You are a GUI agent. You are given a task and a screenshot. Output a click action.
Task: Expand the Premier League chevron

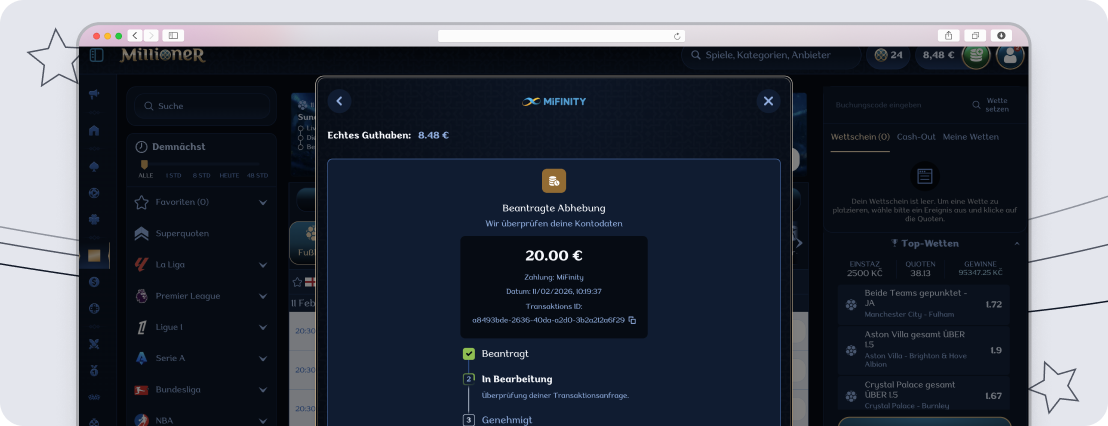[263, 296]
